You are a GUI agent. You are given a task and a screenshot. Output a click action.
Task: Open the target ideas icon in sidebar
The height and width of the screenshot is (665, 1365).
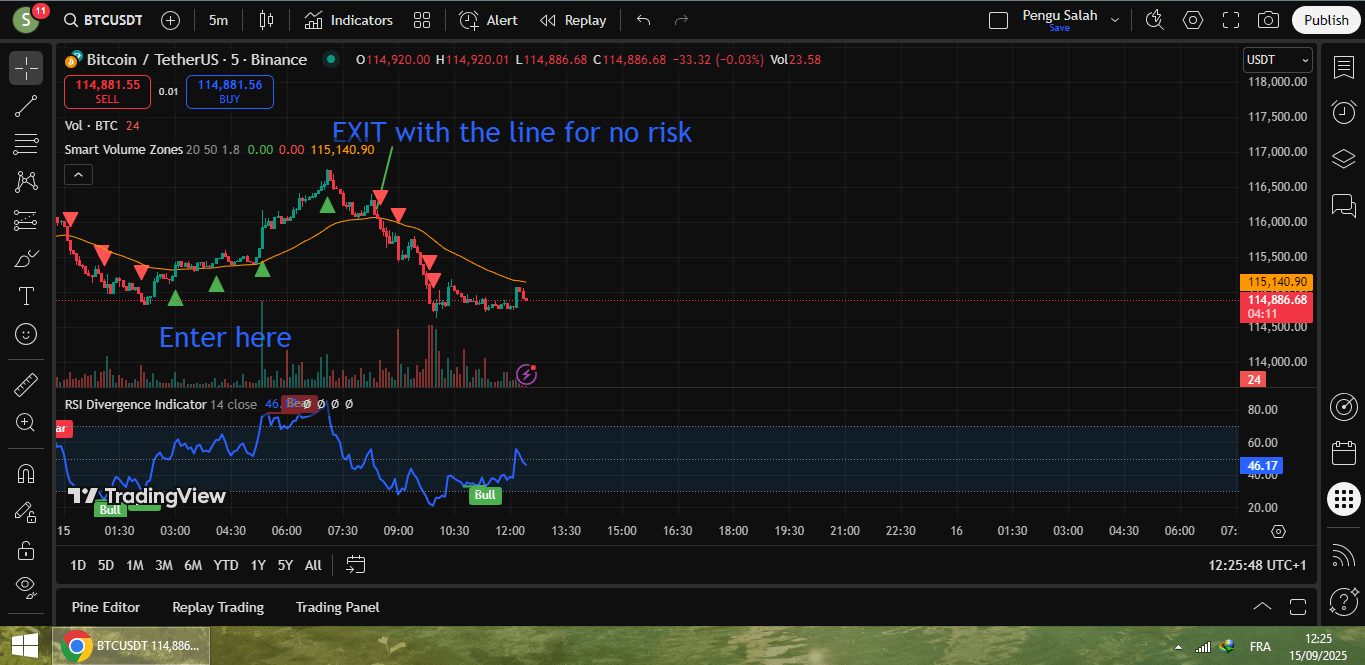[x=1344, y=407]
